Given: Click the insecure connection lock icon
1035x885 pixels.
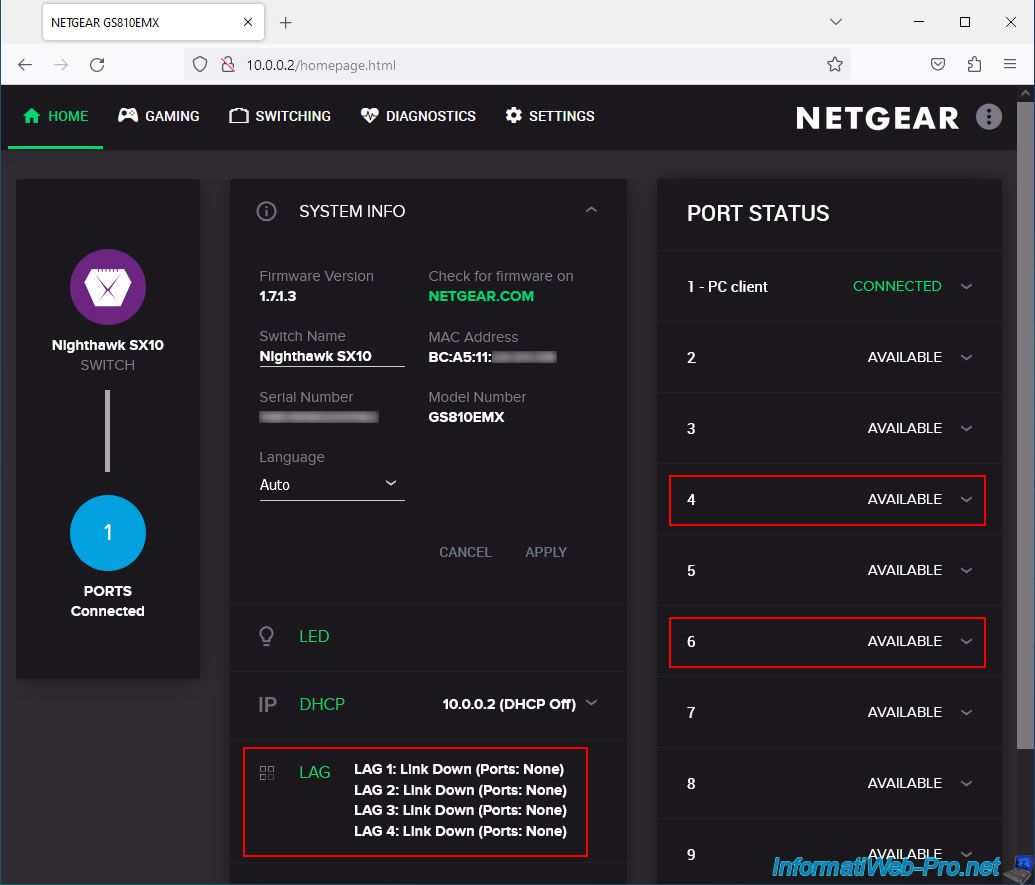Looking at the screenshot, I should click(x=228, y=65).
